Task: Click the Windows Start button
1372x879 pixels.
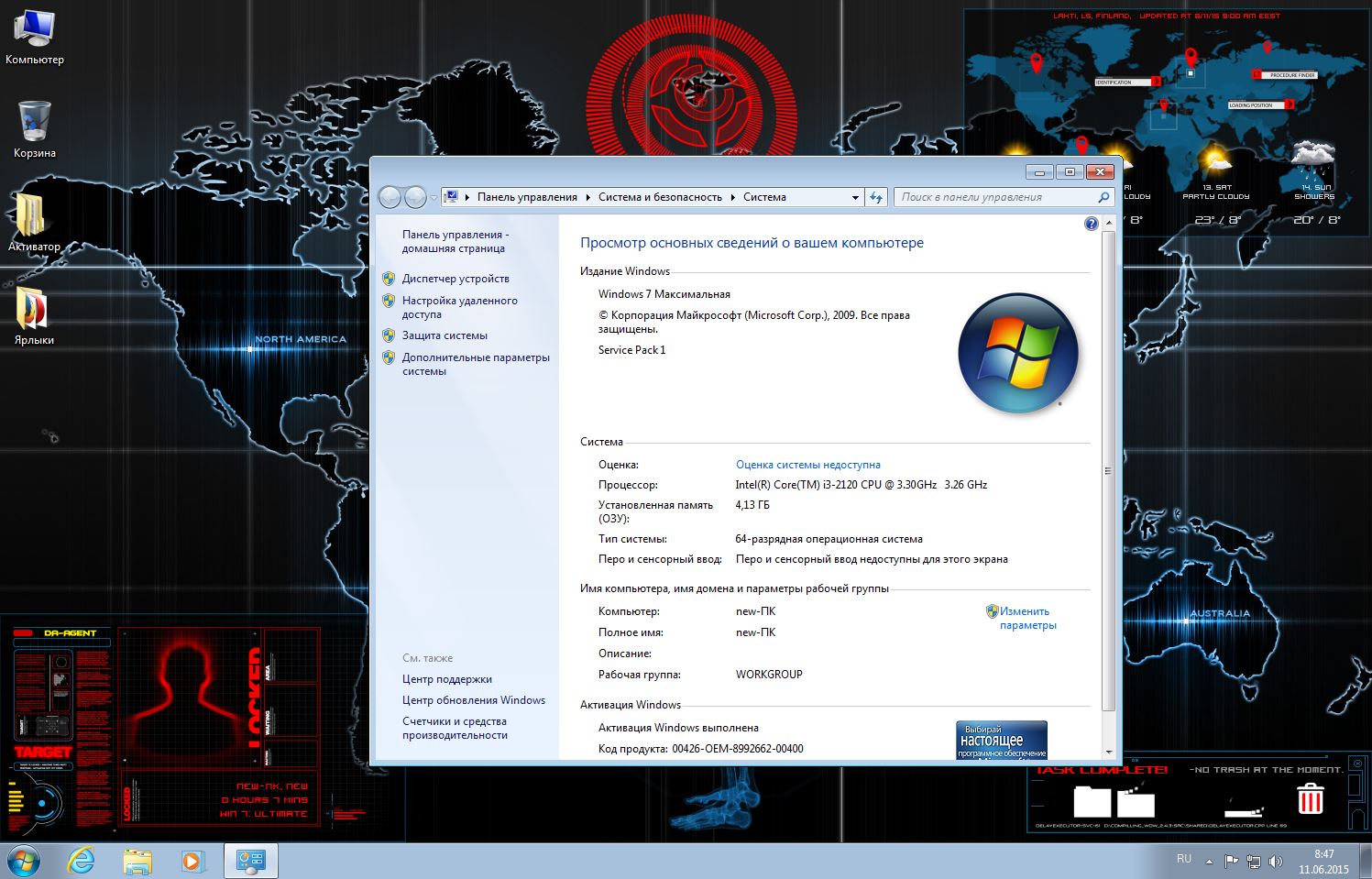Action: (x=23, y=862)
